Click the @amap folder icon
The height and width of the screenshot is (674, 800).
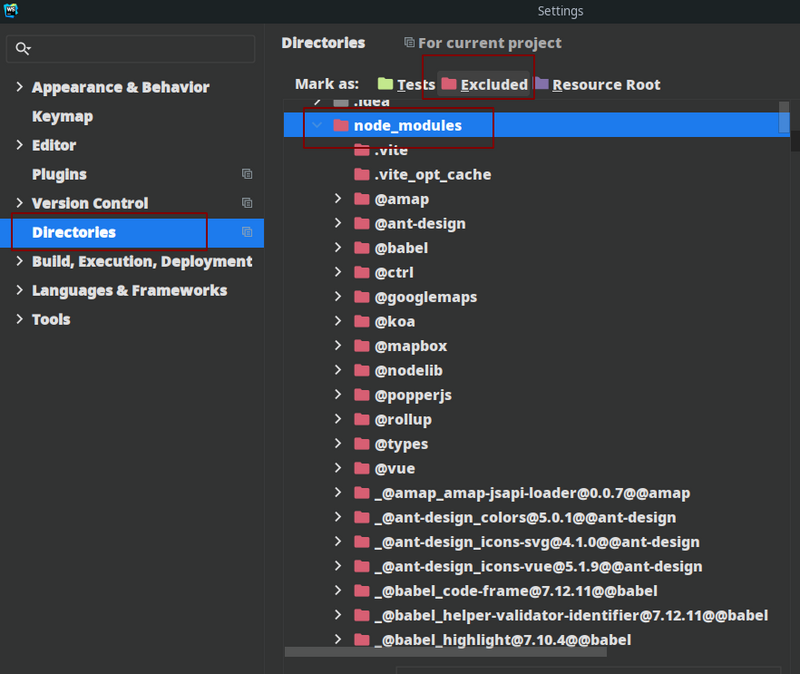point(362,199)
